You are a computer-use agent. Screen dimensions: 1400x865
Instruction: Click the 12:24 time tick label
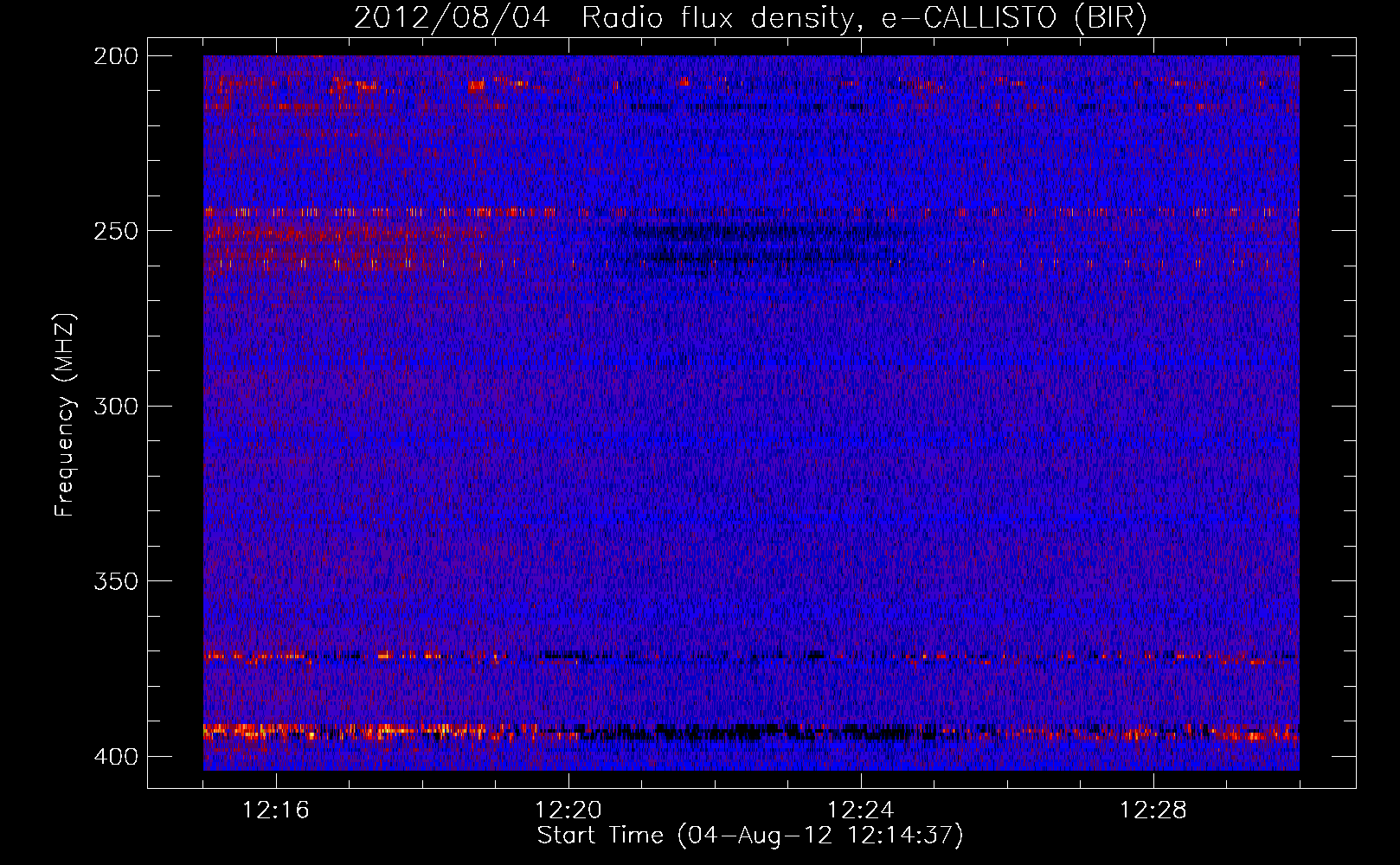point(861,811)
